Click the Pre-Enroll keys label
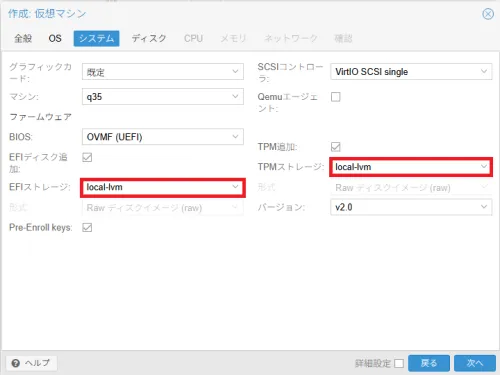The width and height of the screenshot is (500, 375). pyautogui.click(x=41, y=228)
